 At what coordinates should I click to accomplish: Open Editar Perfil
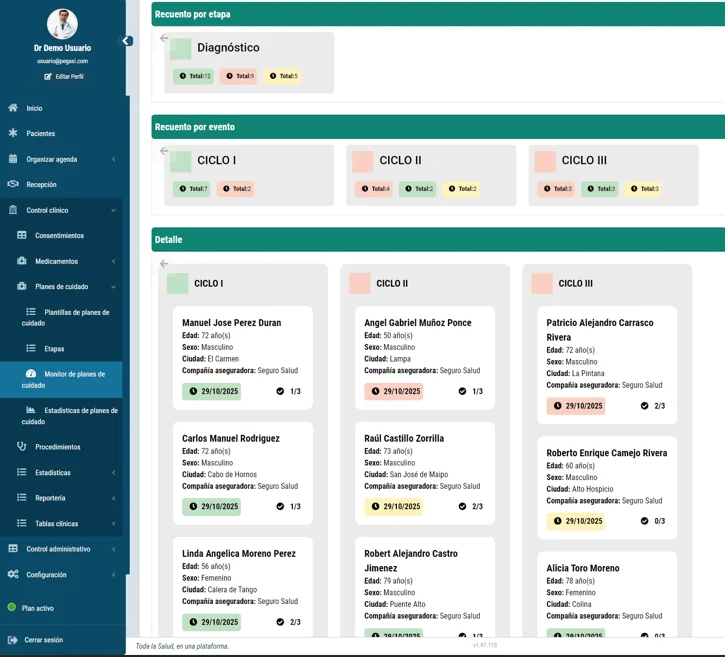pos(64,77)
